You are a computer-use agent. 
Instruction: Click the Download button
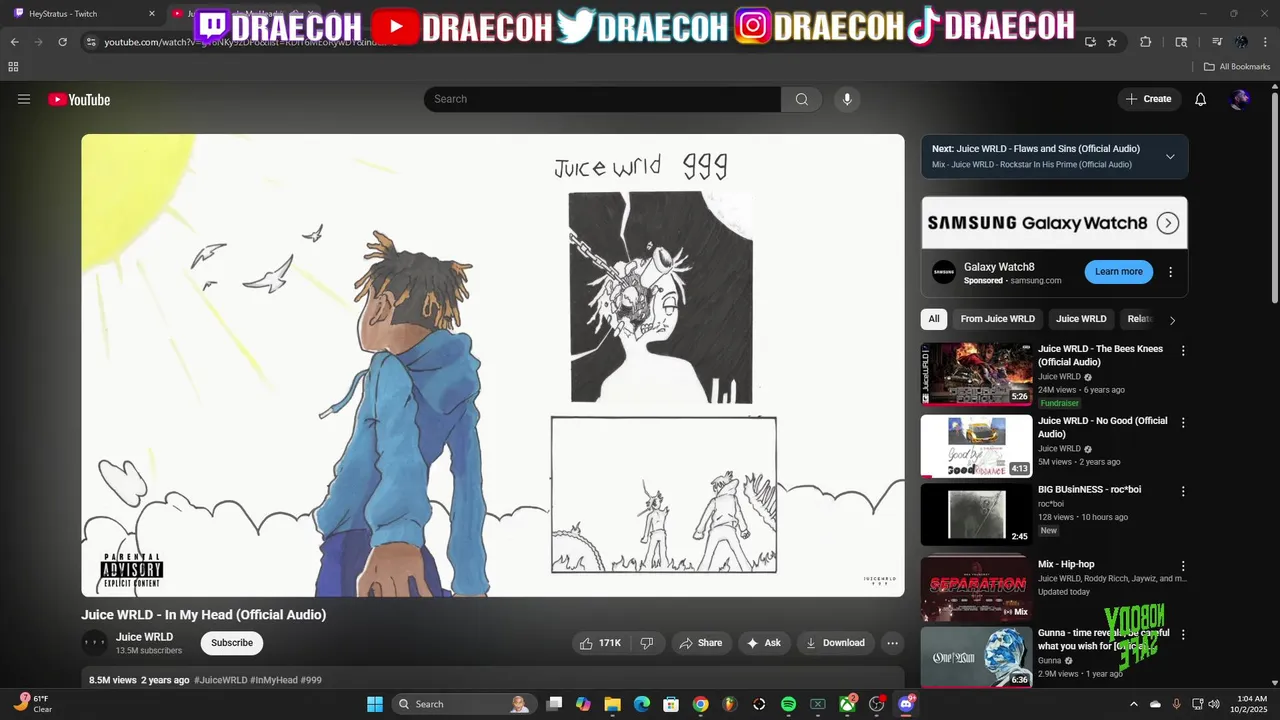tap(836, 643)
